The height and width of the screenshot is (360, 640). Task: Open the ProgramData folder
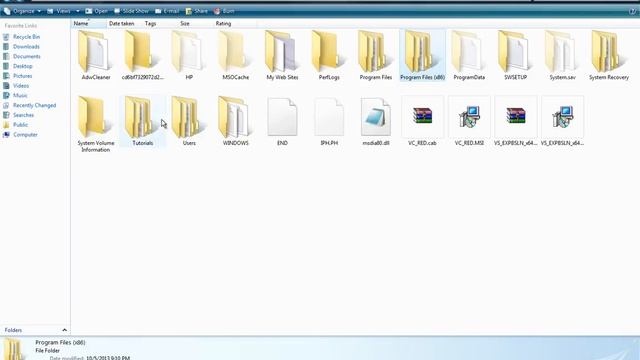(469, 55)
